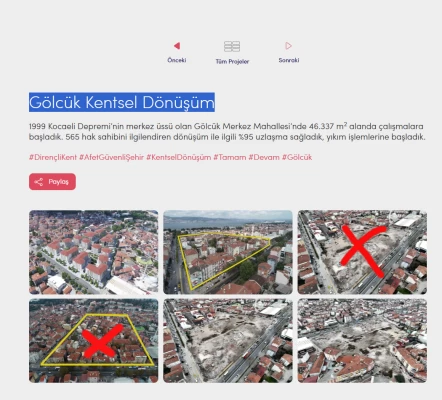Open the Tüm Projeler grid icon
Viewport: 442px width, 400px height.
point(232,46)
